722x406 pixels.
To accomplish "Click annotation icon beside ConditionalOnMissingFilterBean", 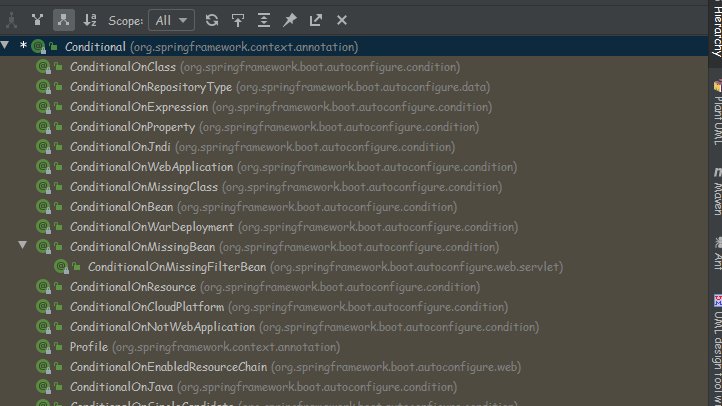I will point(62,267).
